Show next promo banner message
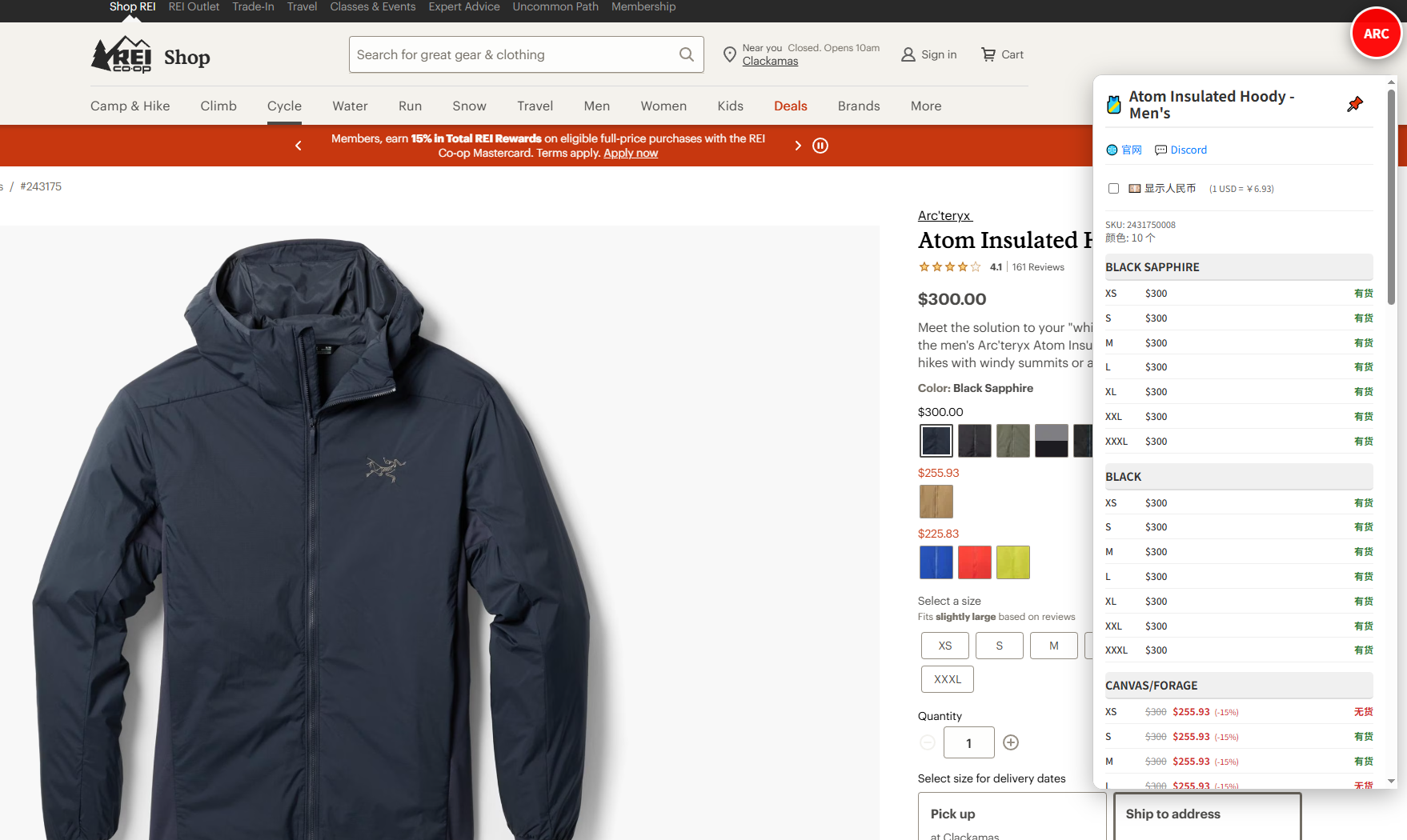Screen dimensions: 1407x840 click(x=797, y=146)
